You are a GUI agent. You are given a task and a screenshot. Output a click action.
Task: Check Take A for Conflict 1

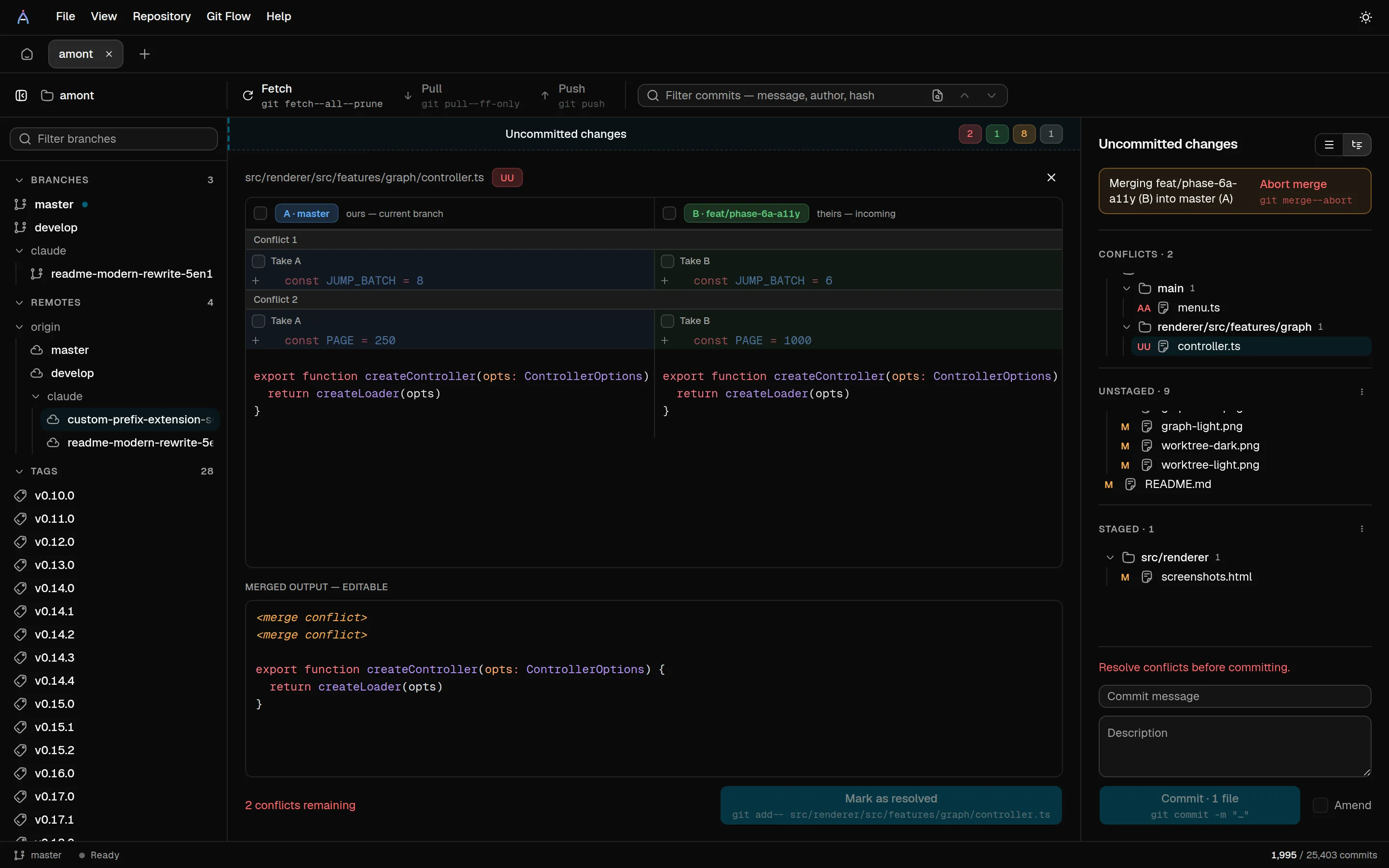click(259, 261)
